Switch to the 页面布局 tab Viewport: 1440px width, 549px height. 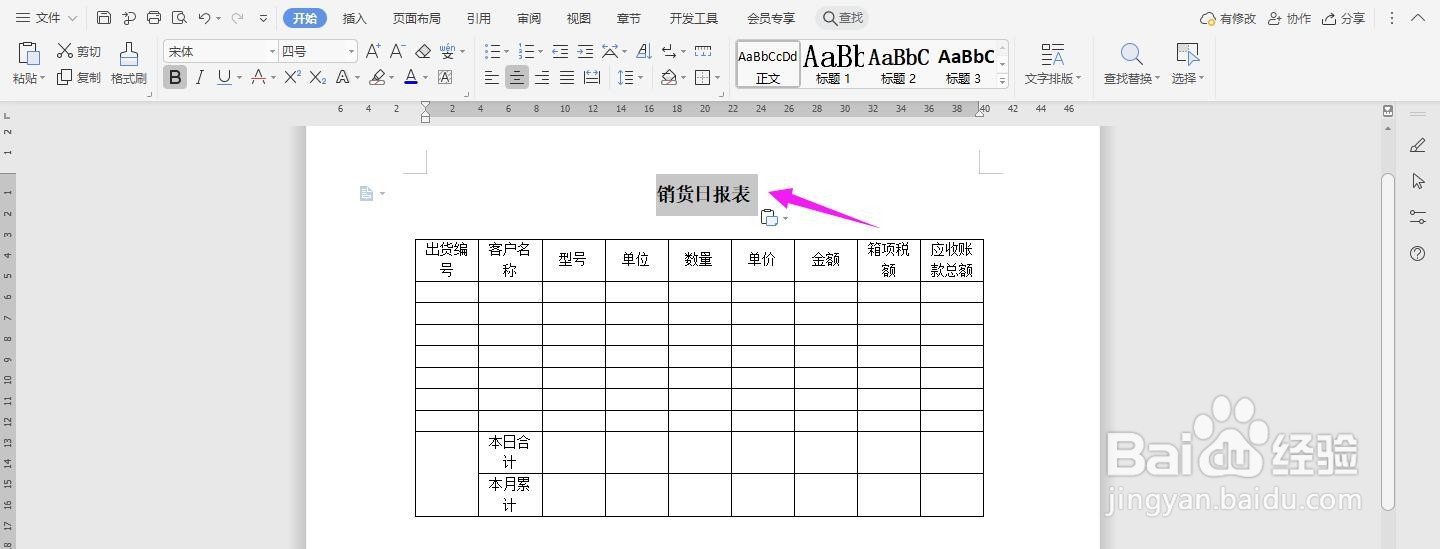point(416,18)
